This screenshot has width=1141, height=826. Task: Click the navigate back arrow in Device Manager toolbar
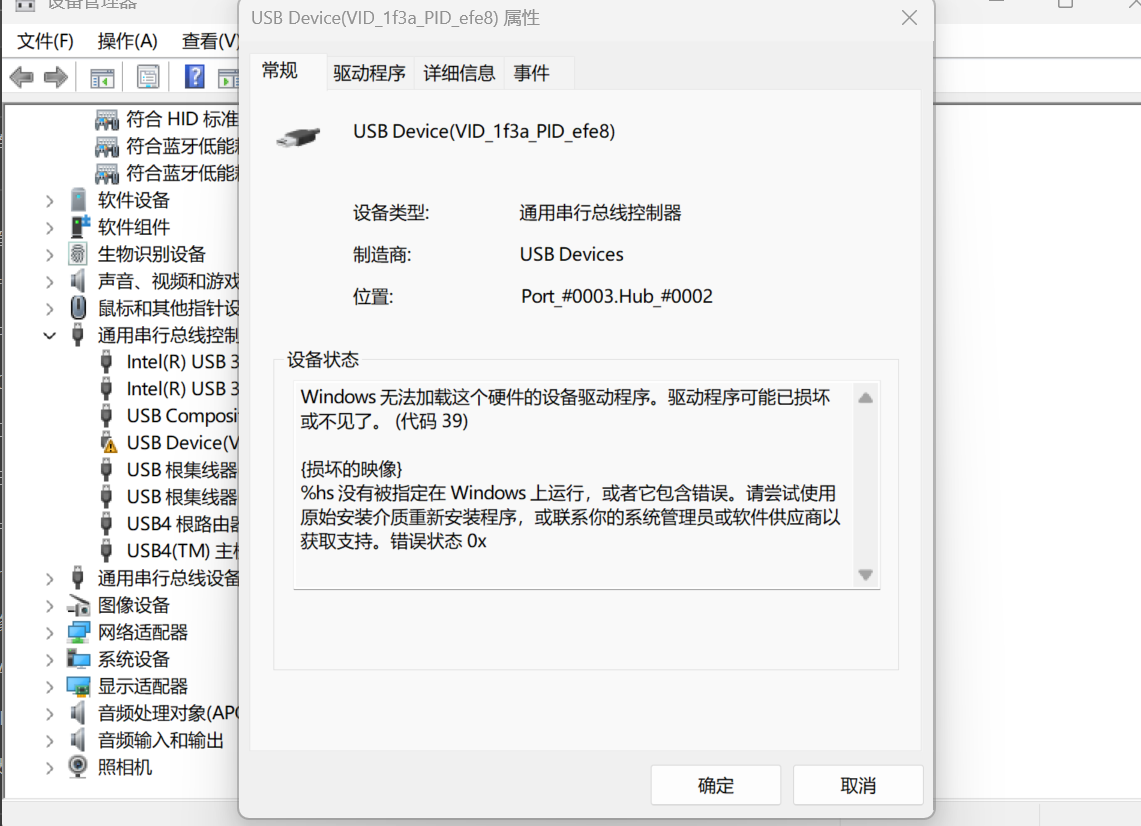point(20,76)
